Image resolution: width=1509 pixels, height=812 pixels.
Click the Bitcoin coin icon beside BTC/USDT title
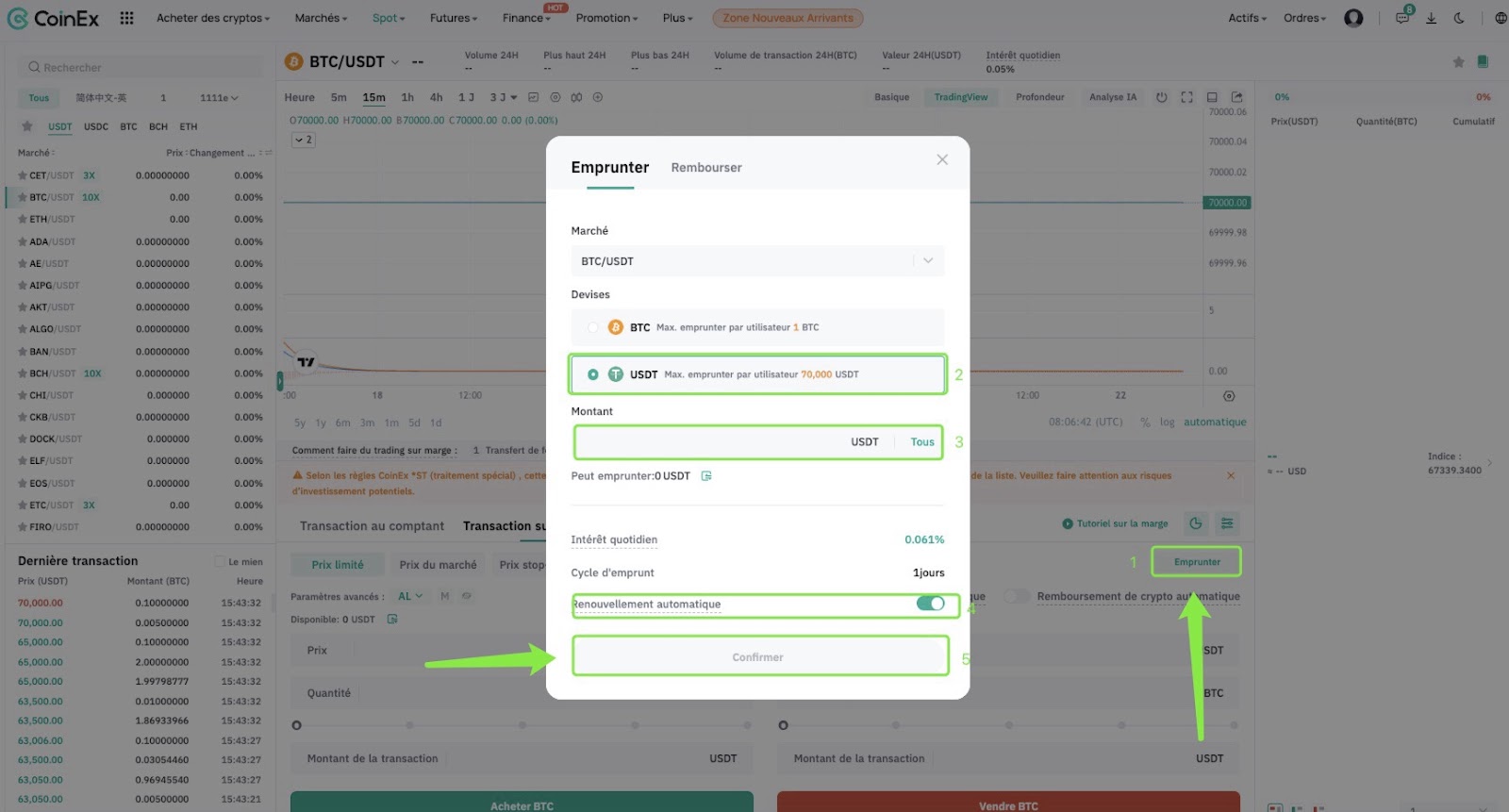294,61
